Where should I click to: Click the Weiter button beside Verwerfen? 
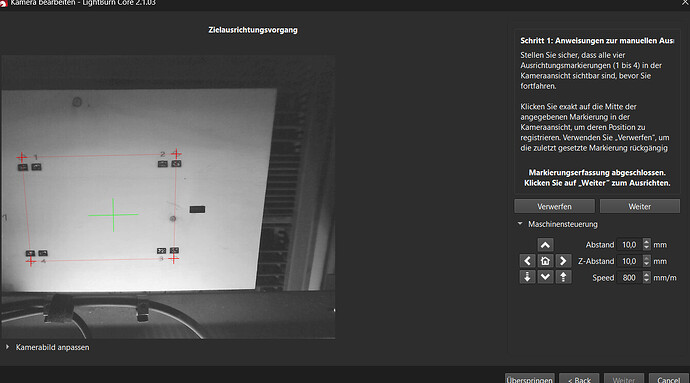point(639,206)
